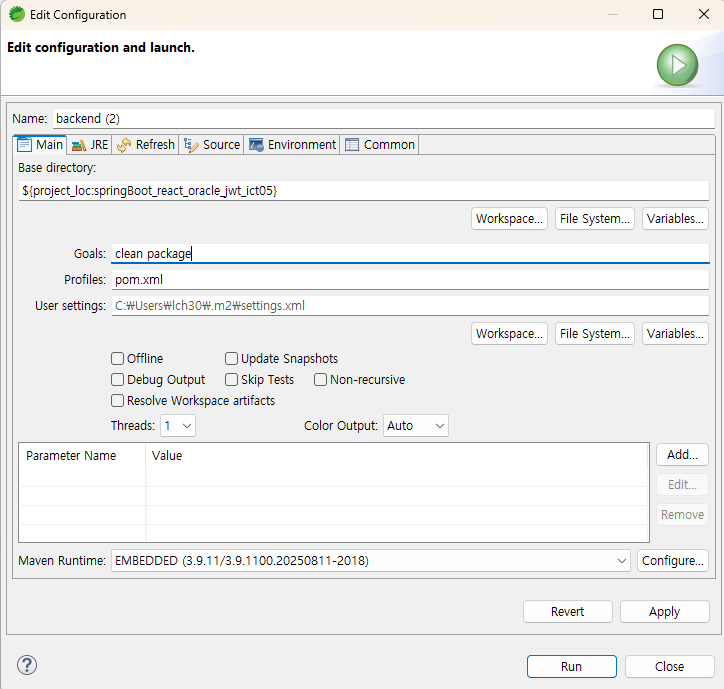Revert configuration changes
724x689 pixels.
567,612
